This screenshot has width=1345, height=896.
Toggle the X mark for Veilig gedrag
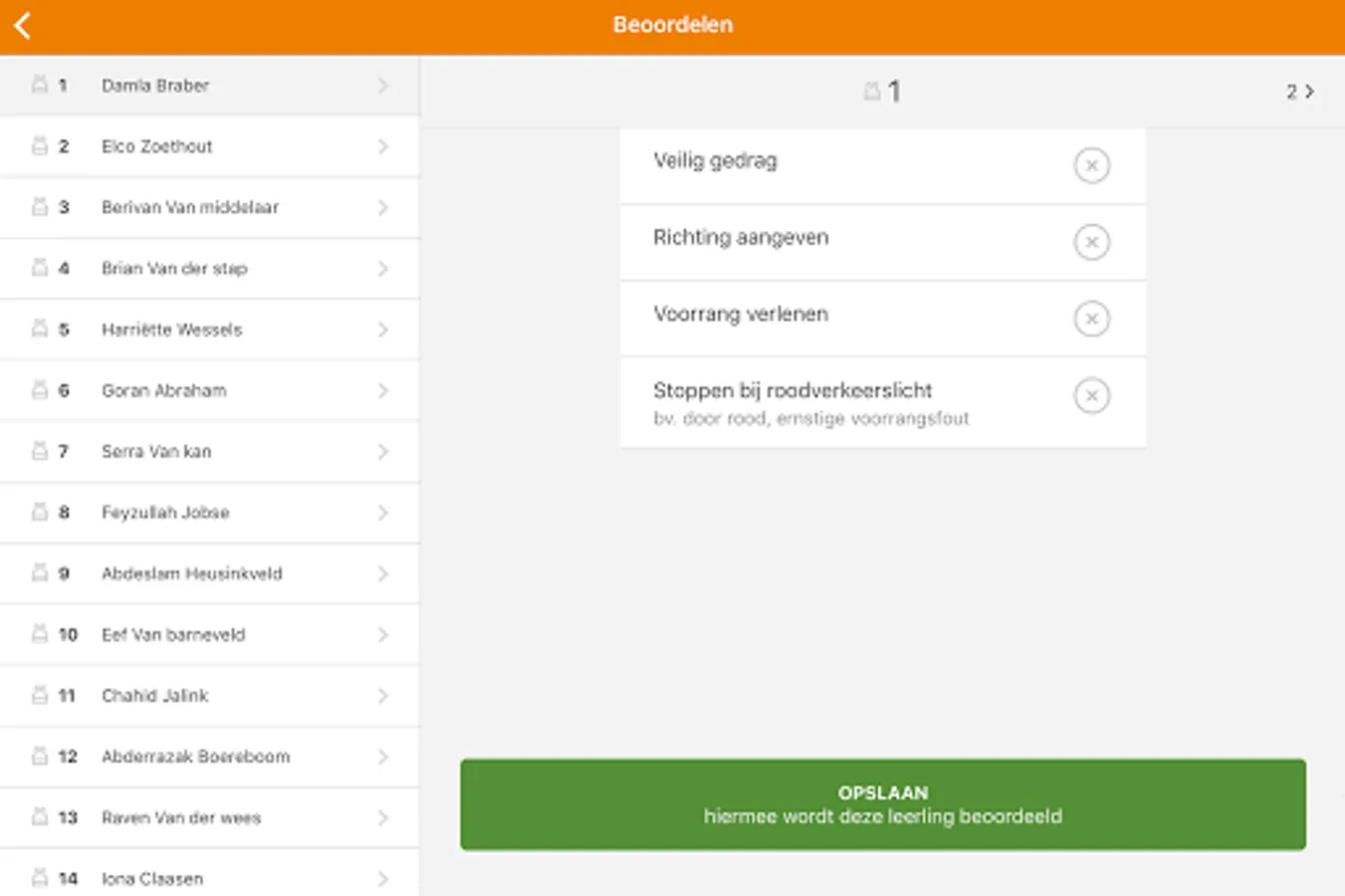point(1091,165)
